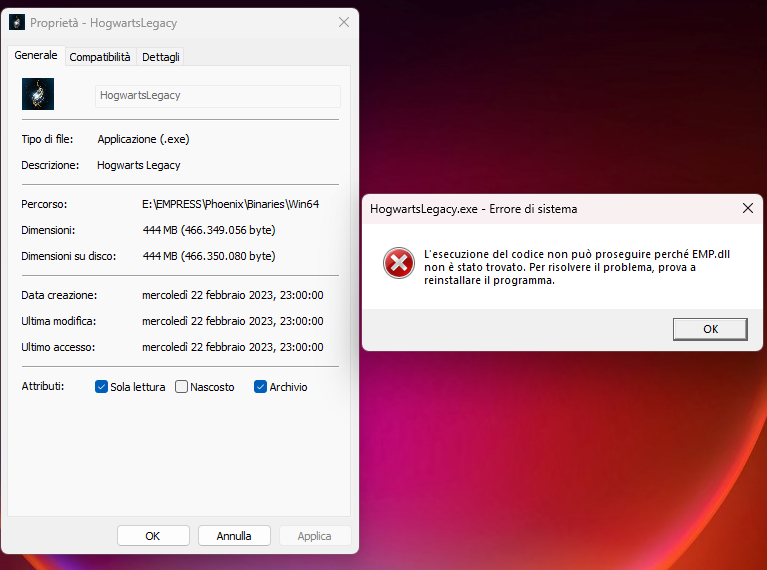Image resolution: width=767 pixels, height=570 pixels.
Task: Click the Attributi label
Action: click(x=43, y=386)
